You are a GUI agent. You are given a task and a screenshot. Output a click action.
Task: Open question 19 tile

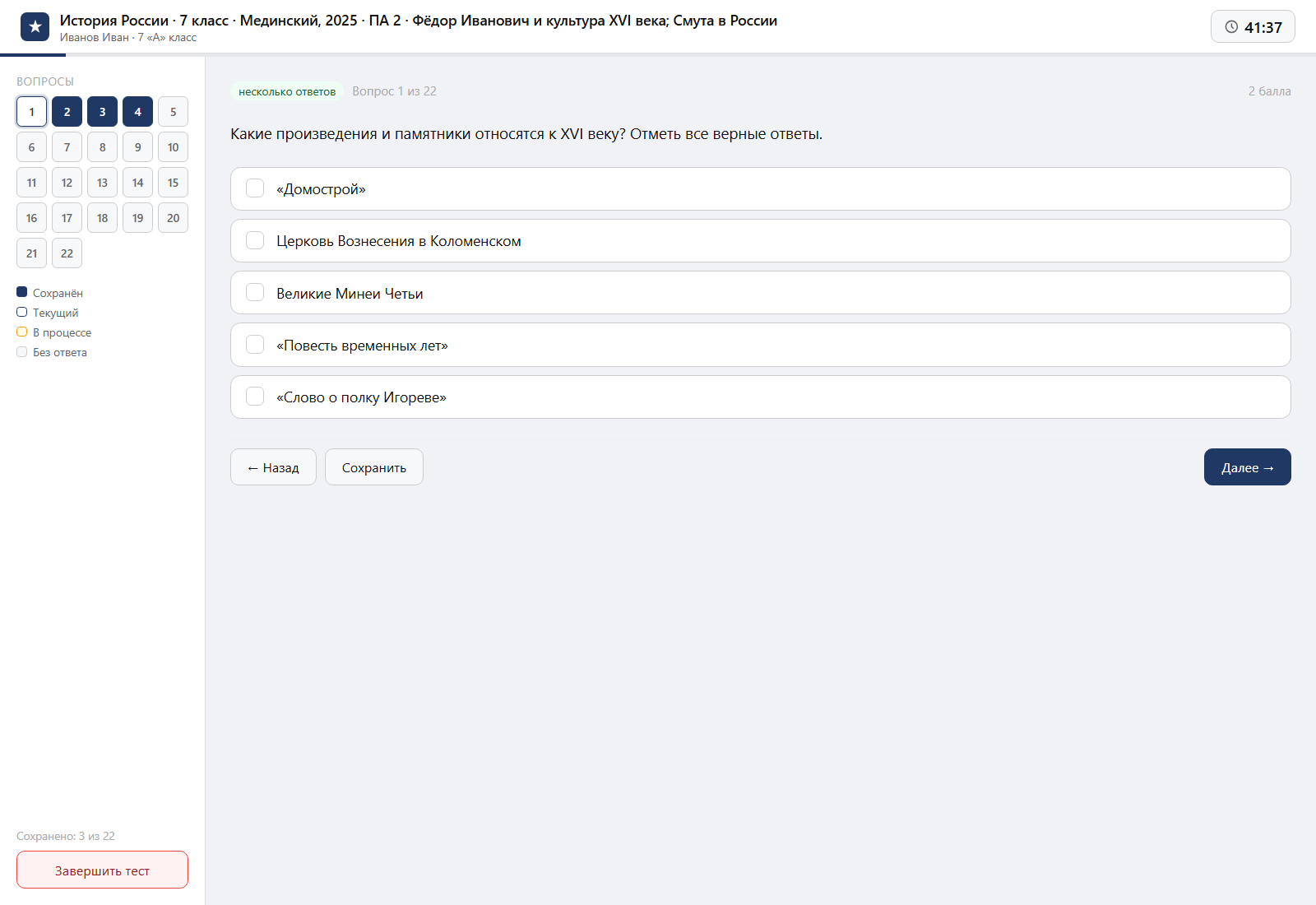[137, 218]
